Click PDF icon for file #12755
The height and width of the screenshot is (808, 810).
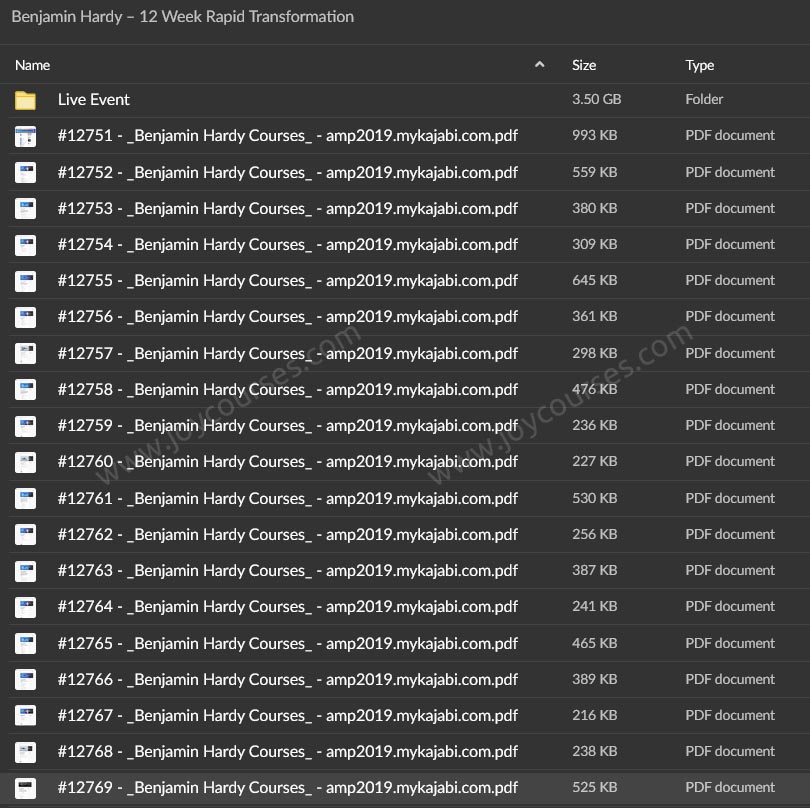tap(25, 281)
